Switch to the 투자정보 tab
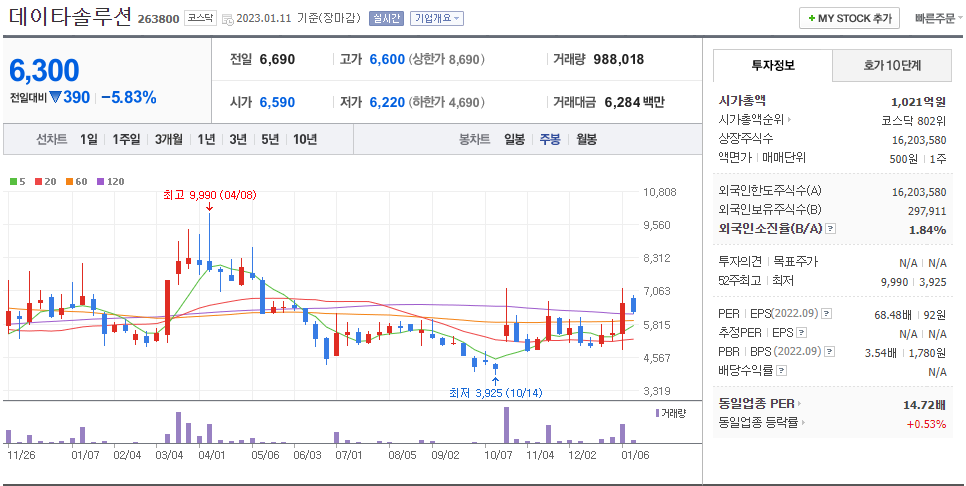The width and height of the screenshot is (966, 486). pos(773,65)
